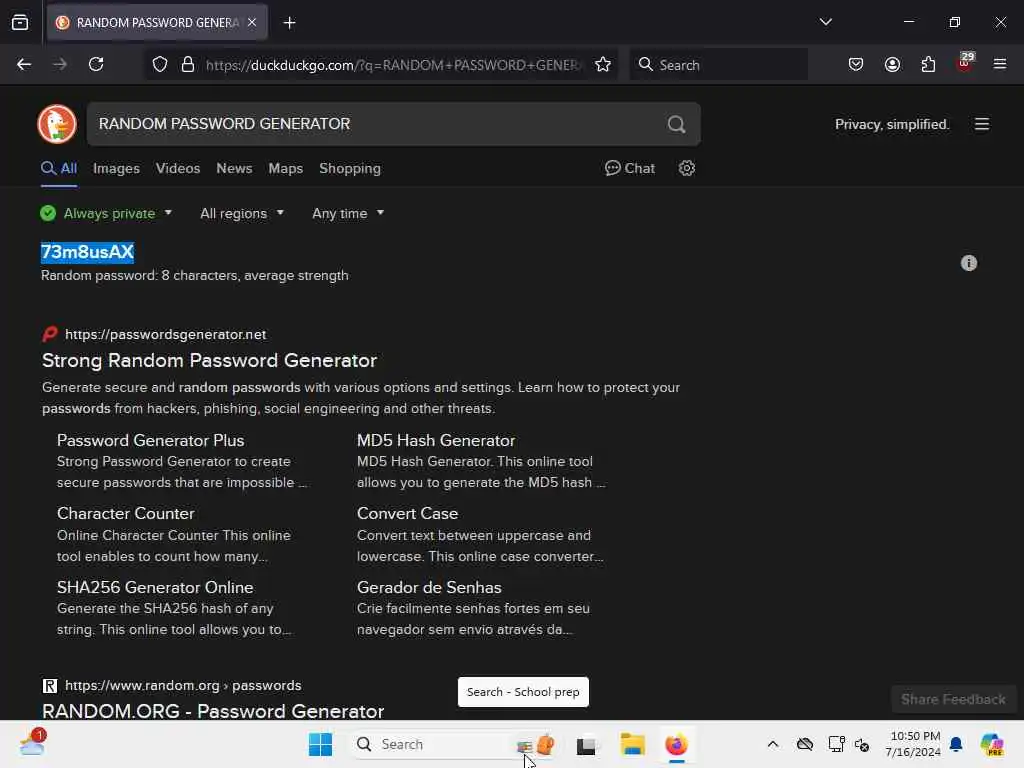
Task: Open Firefox View tab list icon
Action: (x=20, y=22)
